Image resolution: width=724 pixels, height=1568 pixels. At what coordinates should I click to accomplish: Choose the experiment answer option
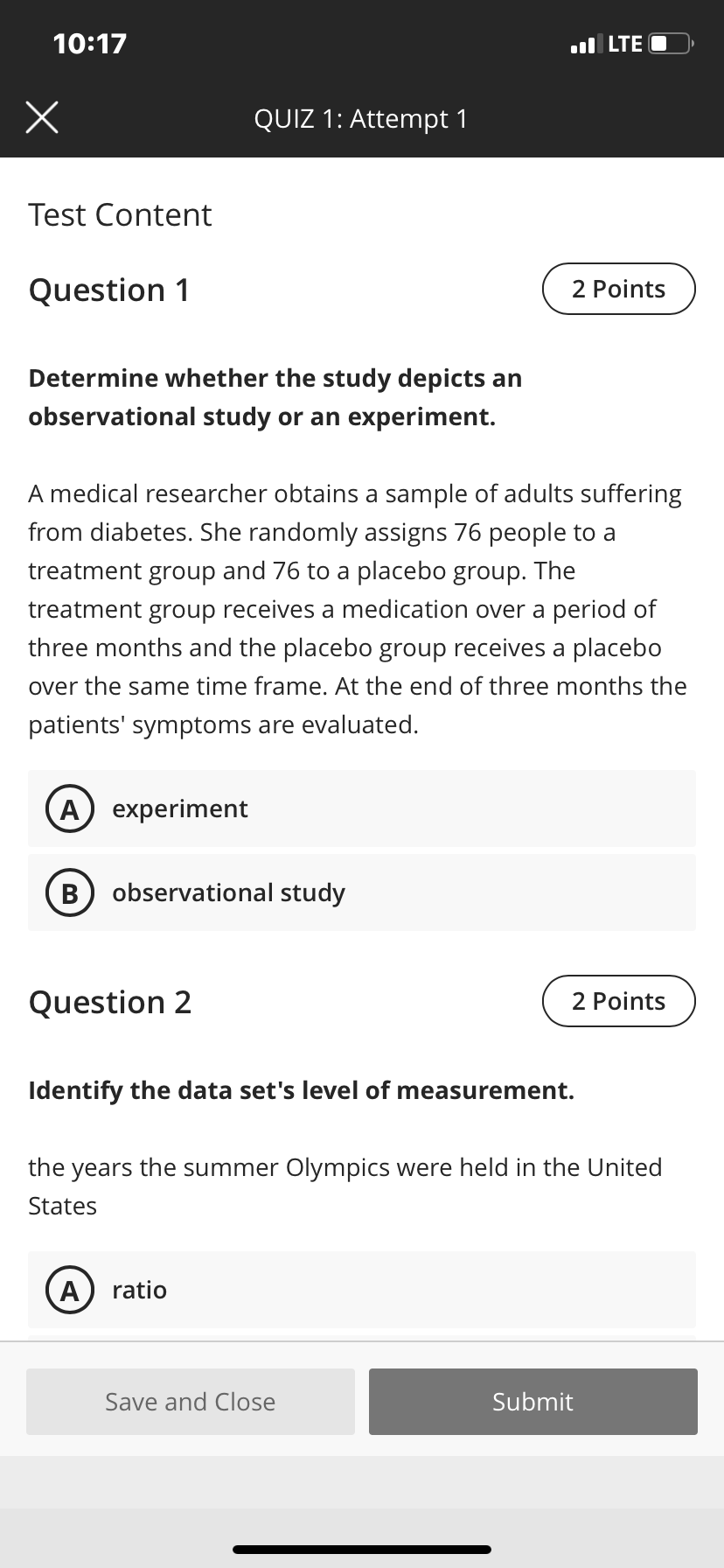362,808
